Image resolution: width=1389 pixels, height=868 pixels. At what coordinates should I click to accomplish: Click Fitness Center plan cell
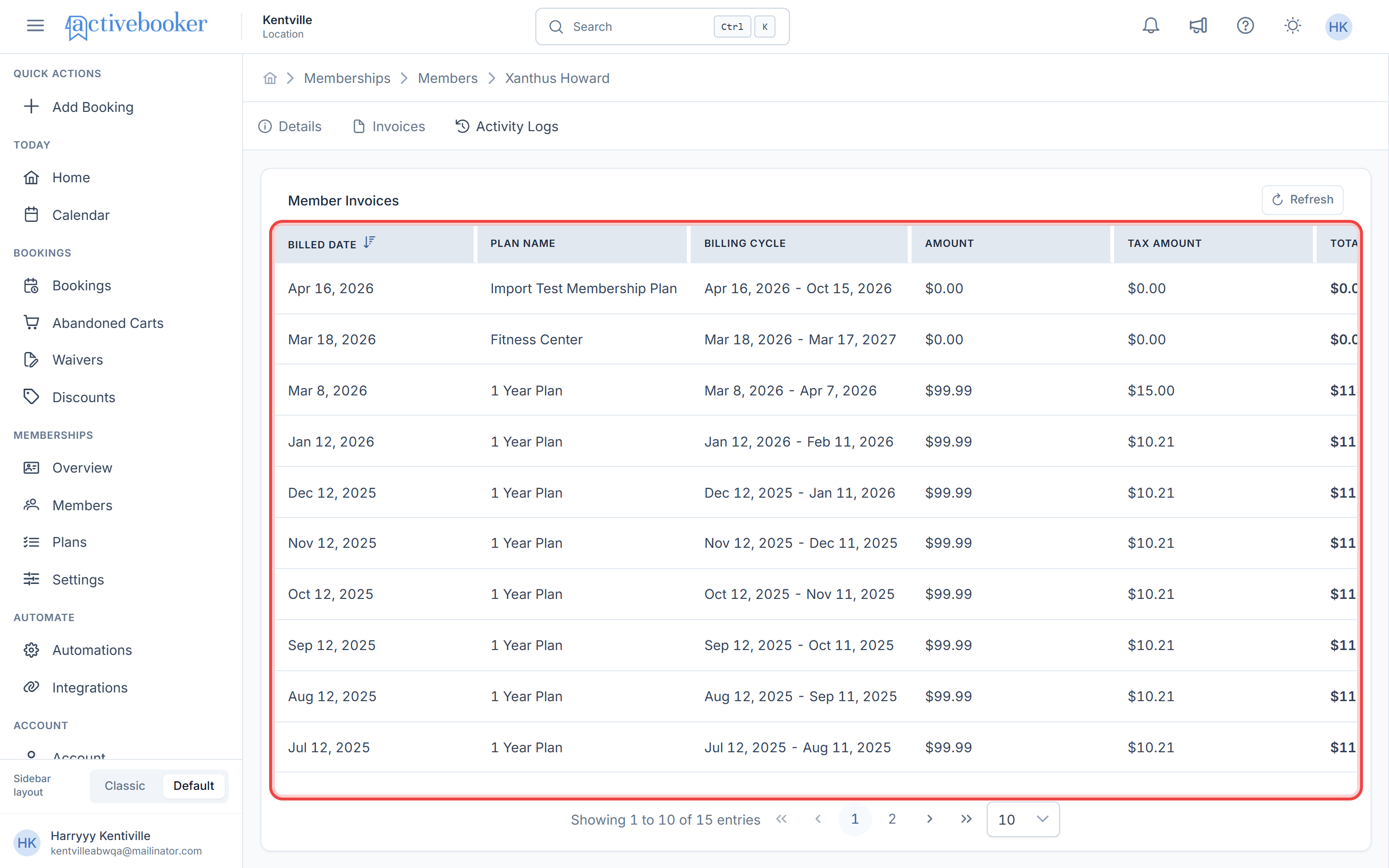(536, 339)
